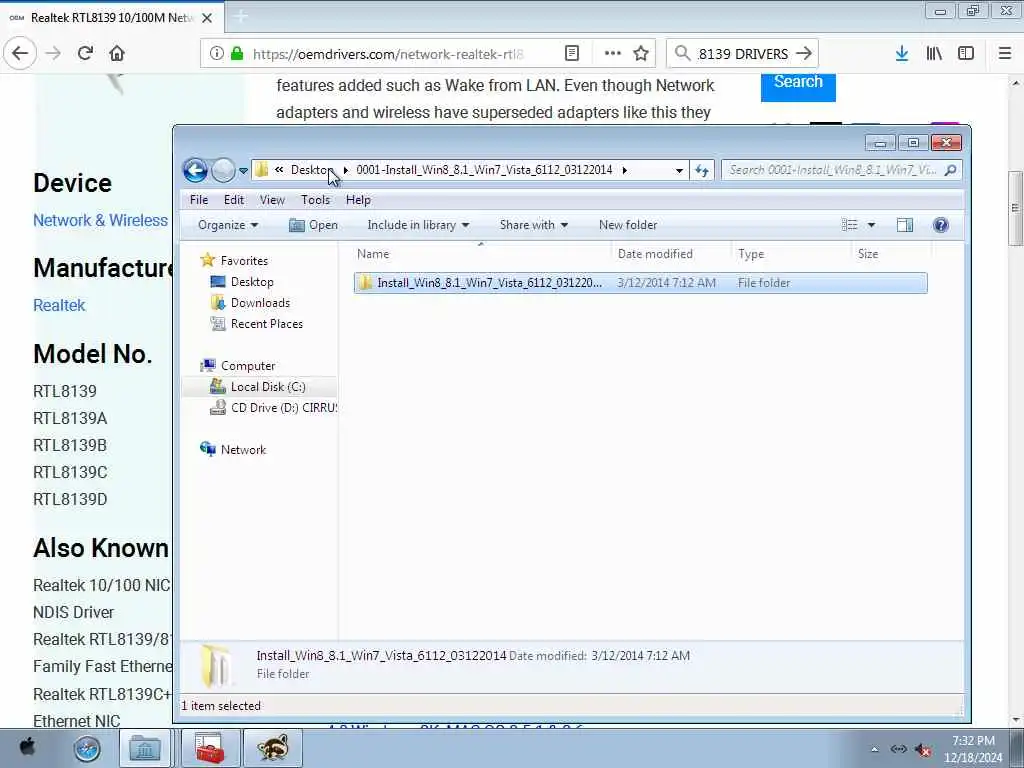Show the Explorer preview pane
This screenshot has width=1024, height=768.
click(x=904, y=225)
